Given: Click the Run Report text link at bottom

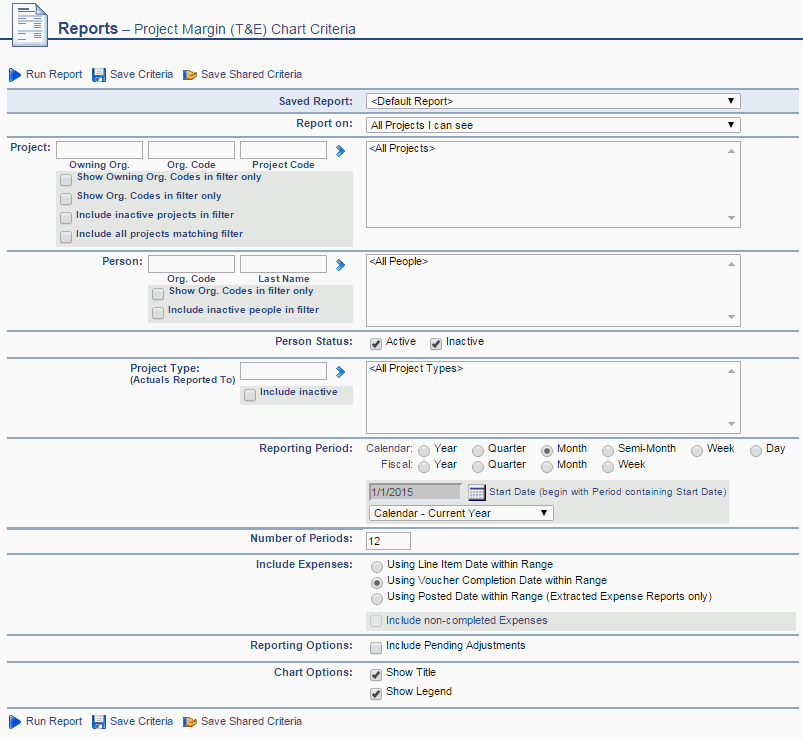Looking at the screenshot, I should (53, 721).
